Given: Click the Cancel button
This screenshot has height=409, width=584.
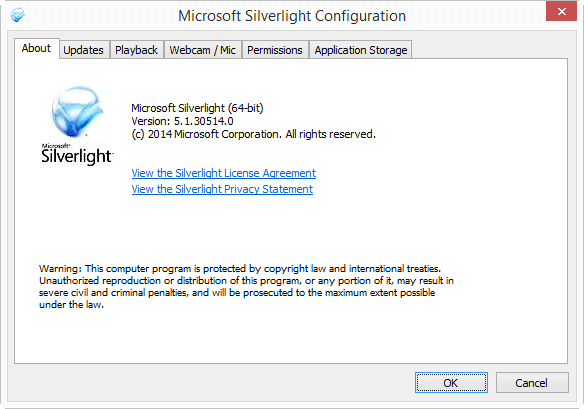Looking at the screenshot, I should click(x=532, y=383).
